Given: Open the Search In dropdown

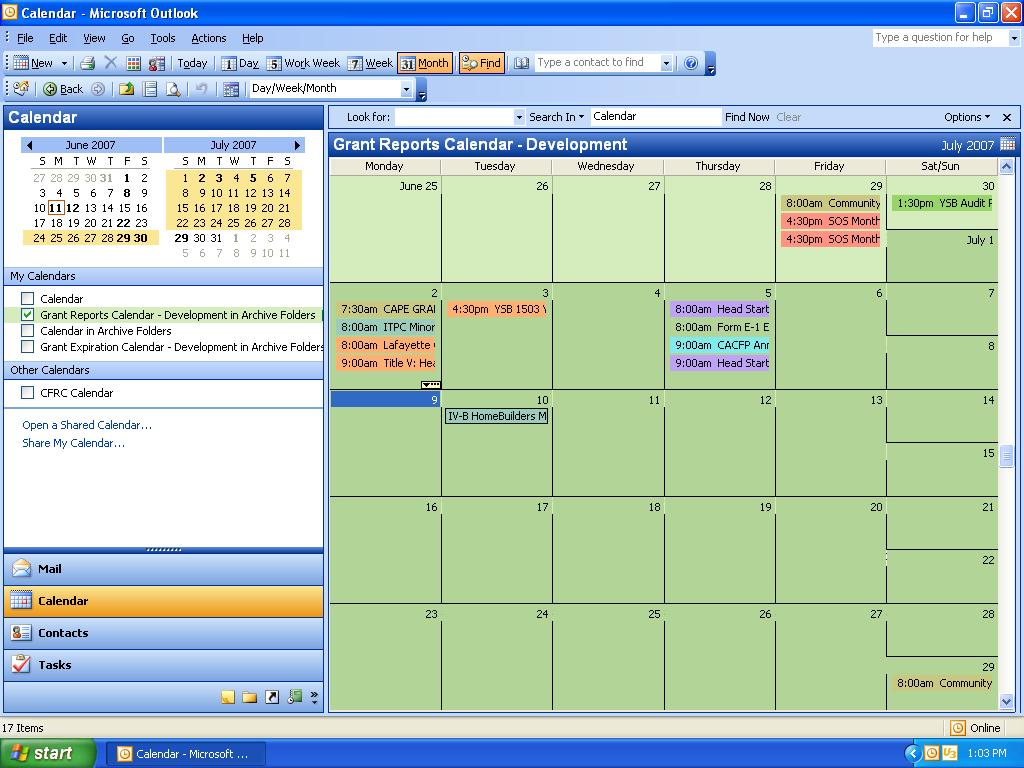Looking at the screenshot, I should point(557,117).
